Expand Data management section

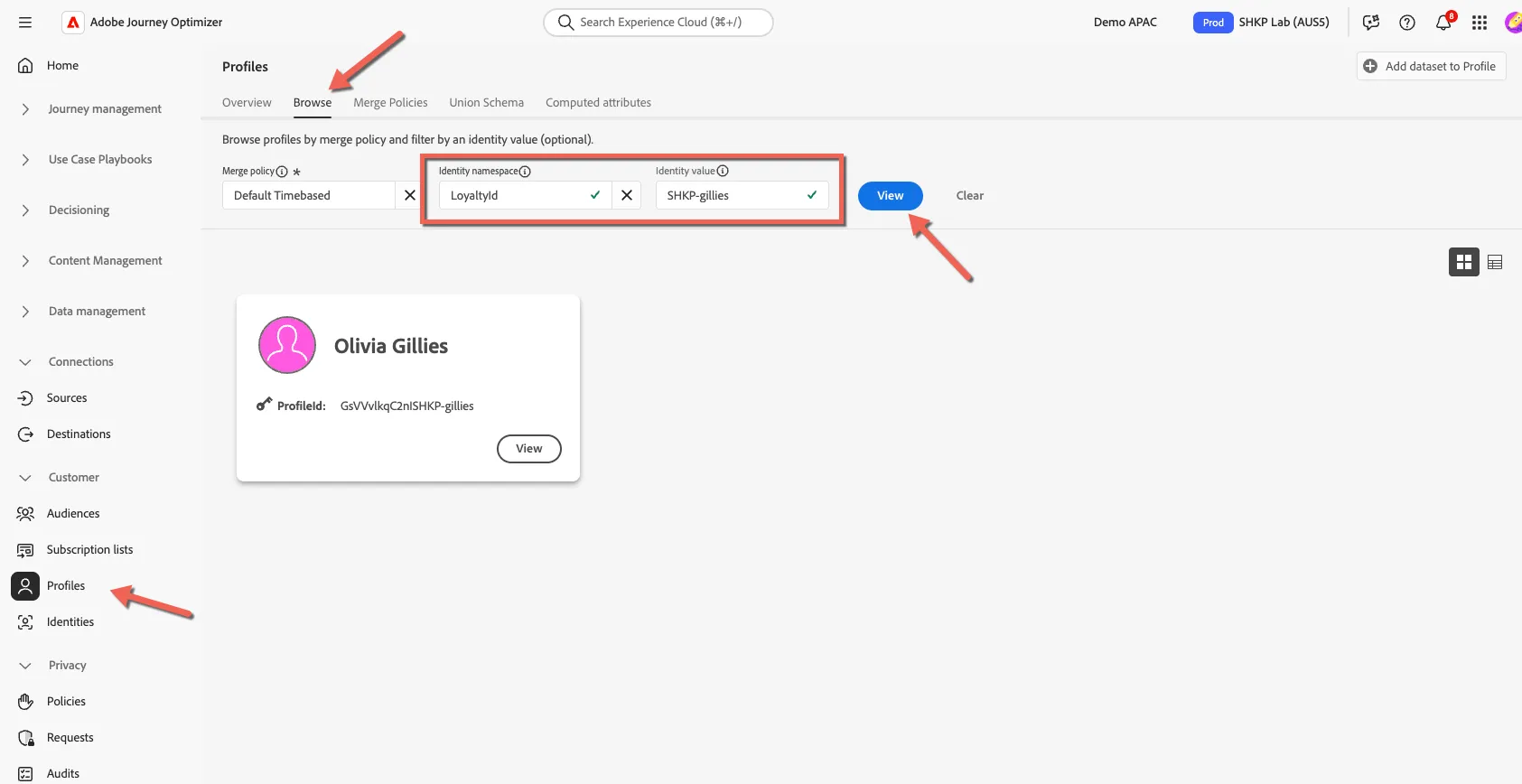pos(25,311)
